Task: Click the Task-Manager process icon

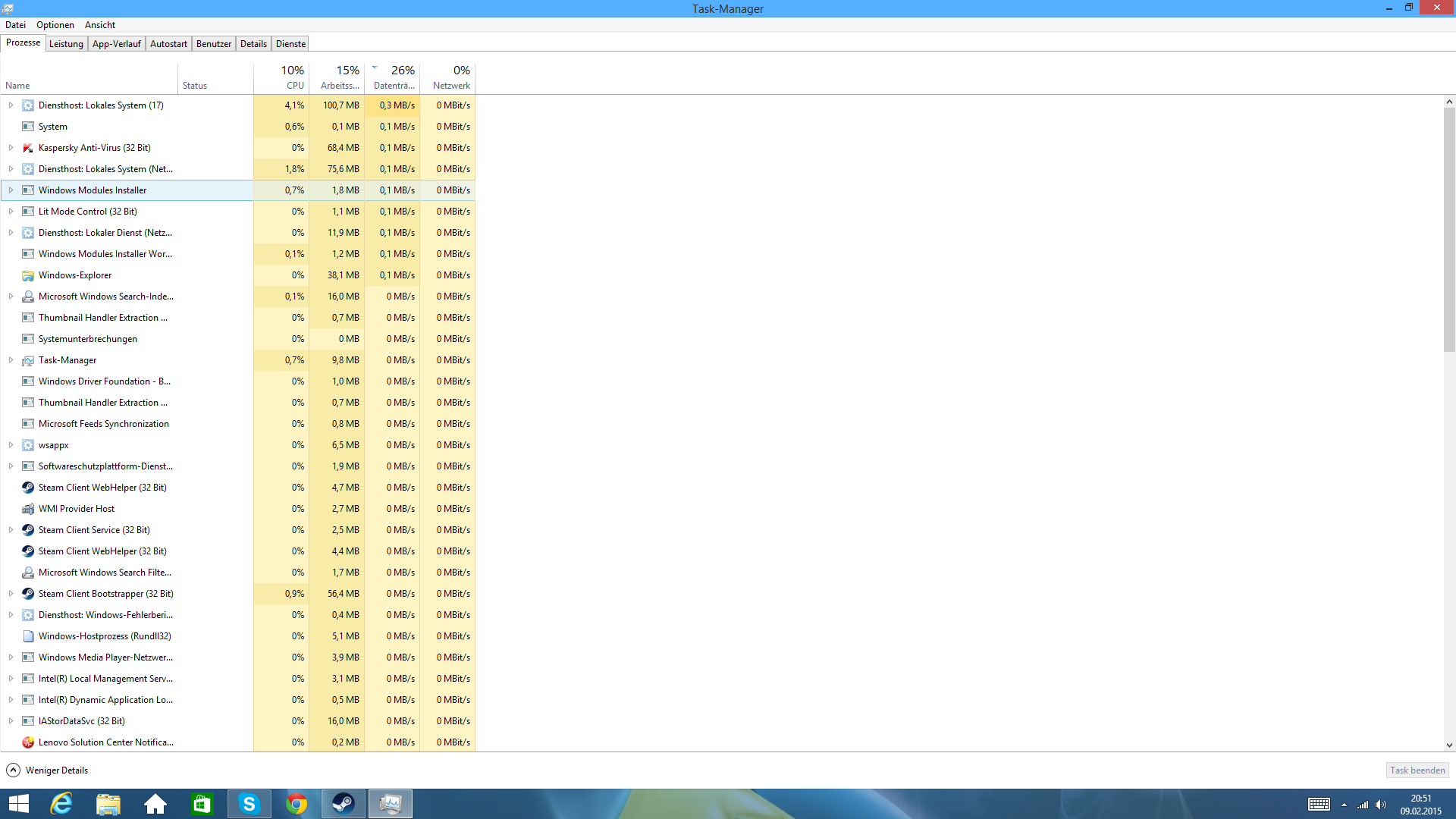Action: pos(28,360)
